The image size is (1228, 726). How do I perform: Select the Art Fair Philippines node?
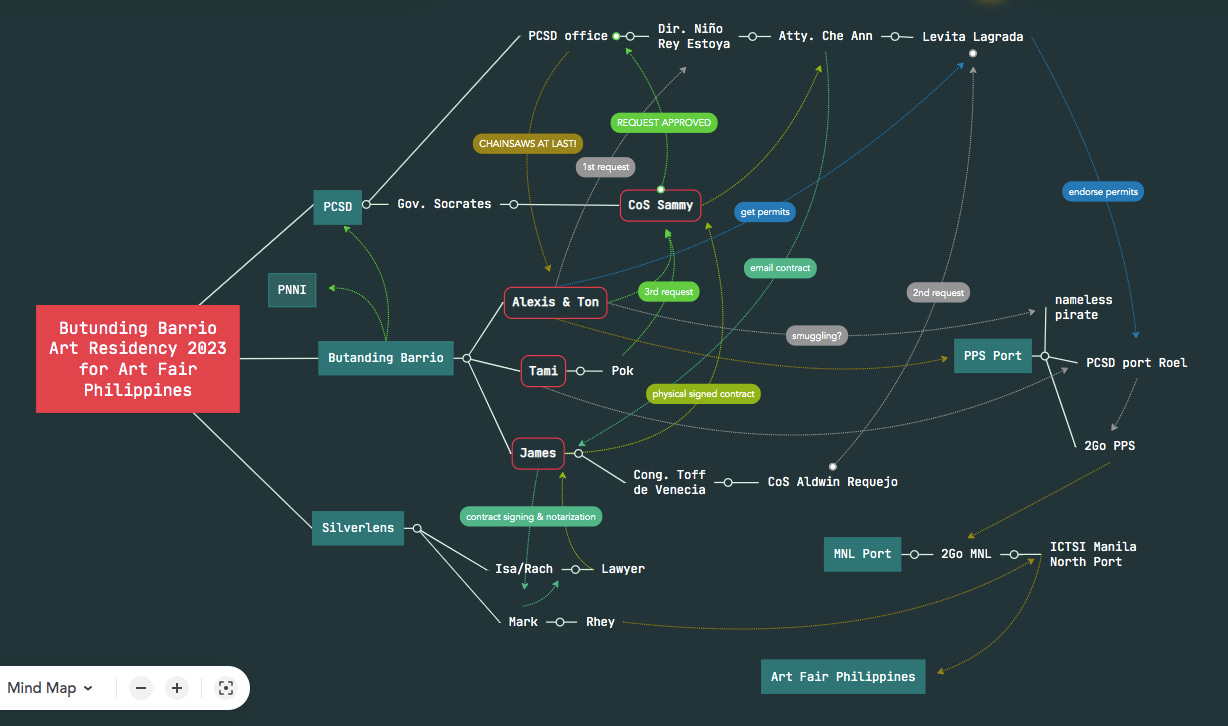pyautogui.click(x=842, y=677)
